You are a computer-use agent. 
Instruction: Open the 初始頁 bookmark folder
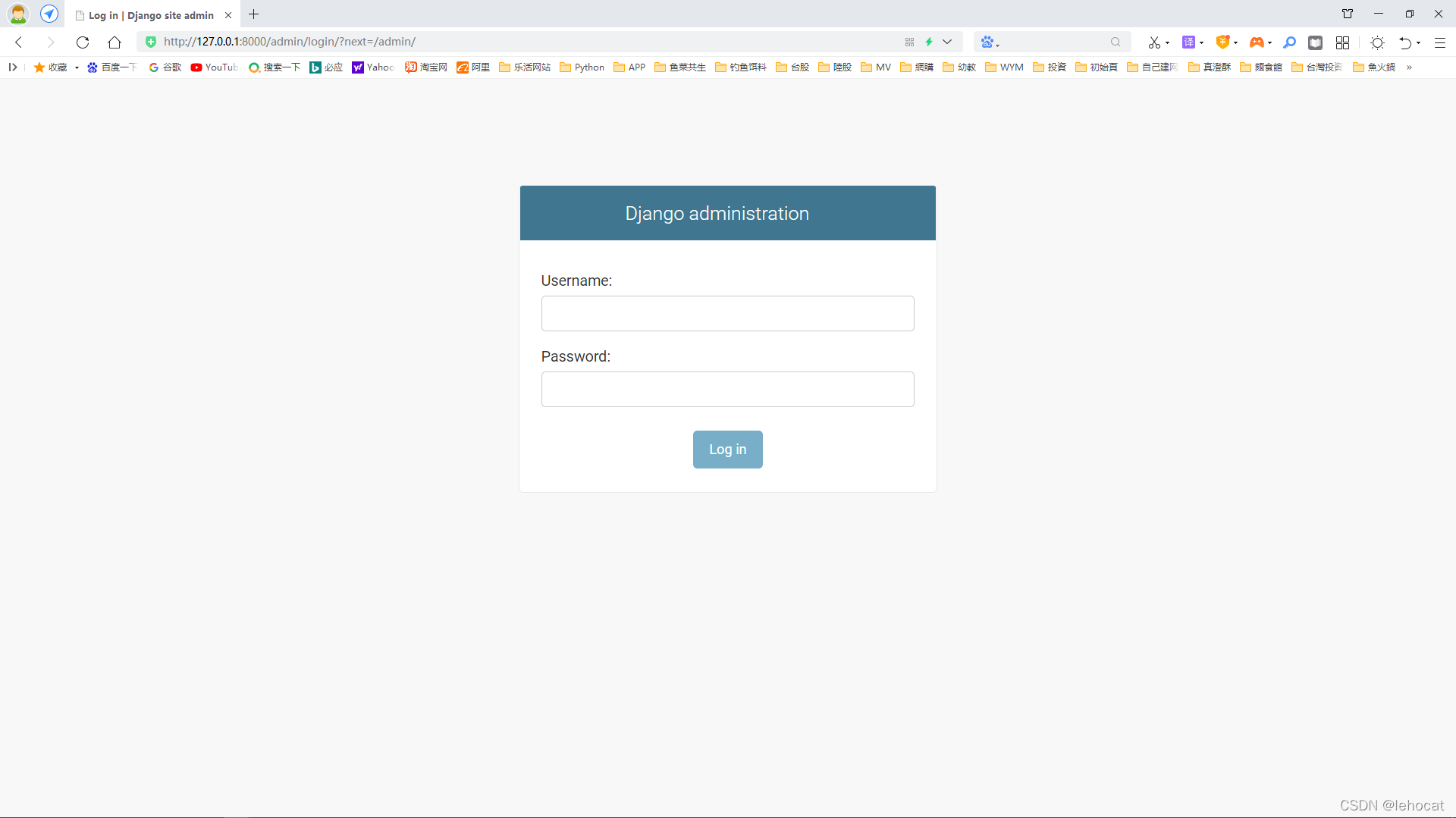coord(1097,67)
